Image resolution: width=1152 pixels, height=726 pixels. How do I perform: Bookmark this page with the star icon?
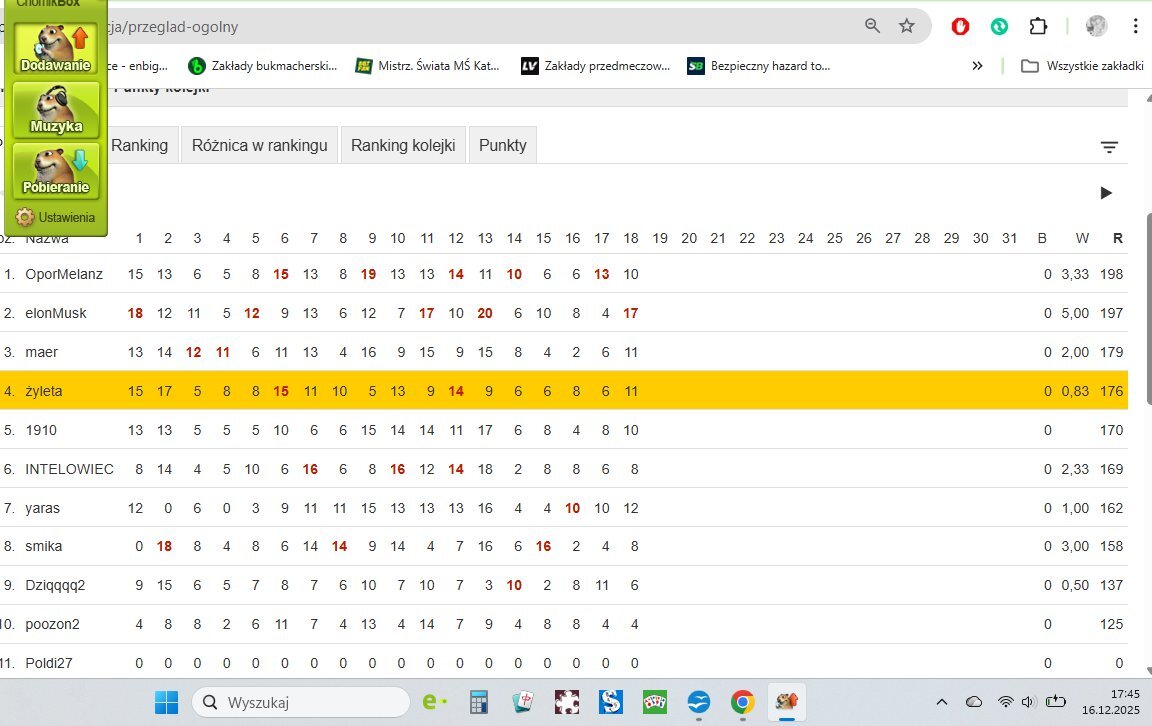[x=906, y=26]
